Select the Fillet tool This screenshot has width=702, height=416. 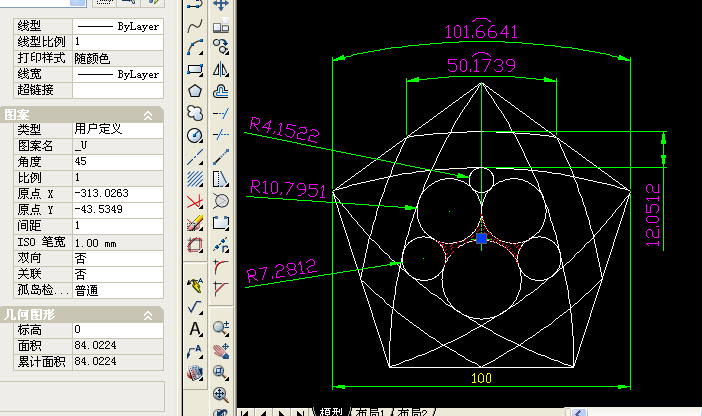pyautogui.click(x=221, y=267)
